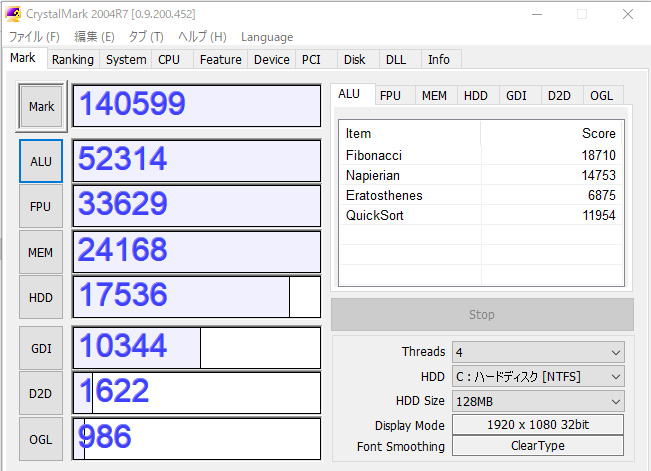Run the FPU benchmark button

(x=41, y=206)
